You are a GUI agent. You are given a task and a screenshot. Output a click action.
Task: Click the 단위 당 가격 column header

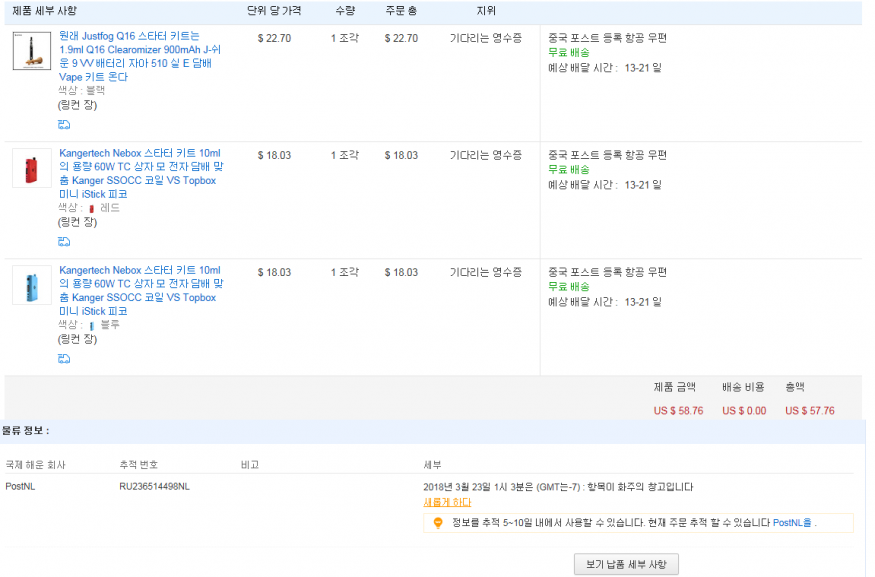click(272, 11)
